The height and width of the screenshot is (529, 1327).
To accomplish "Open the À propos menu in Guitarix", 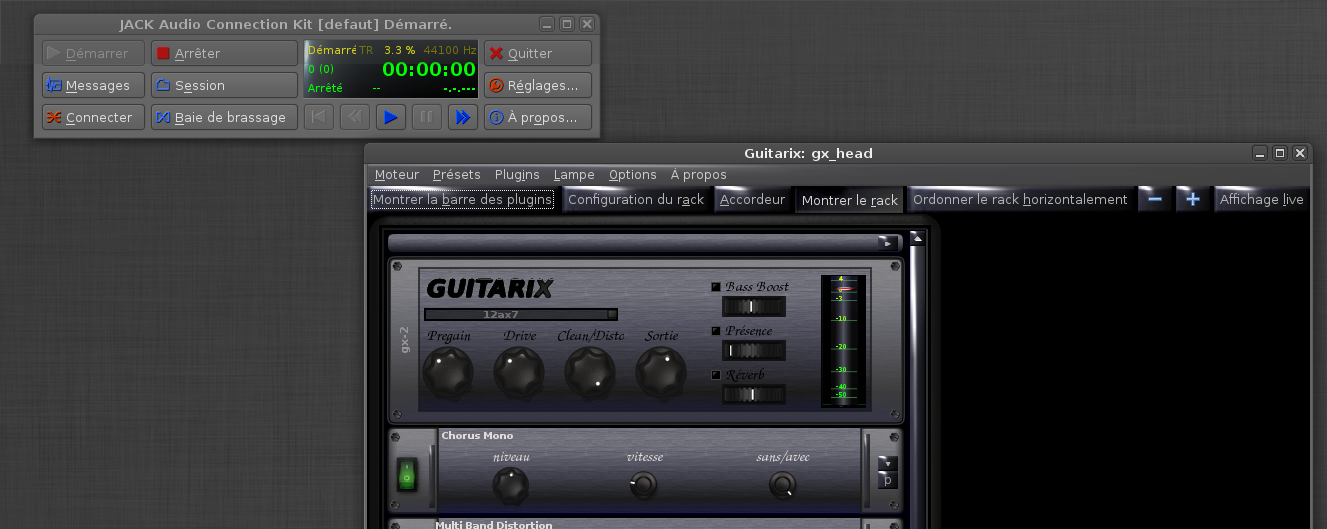I will pyautogui.click(x=699, y=174).
